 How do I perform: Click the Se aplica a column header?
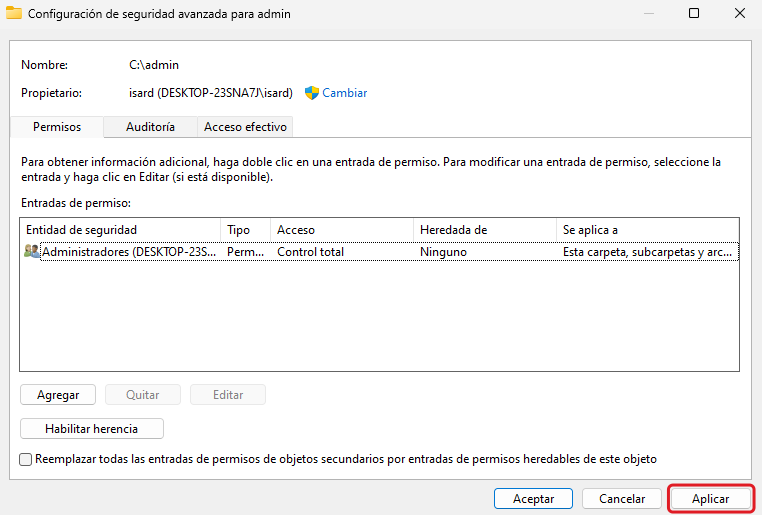(647, 230)
